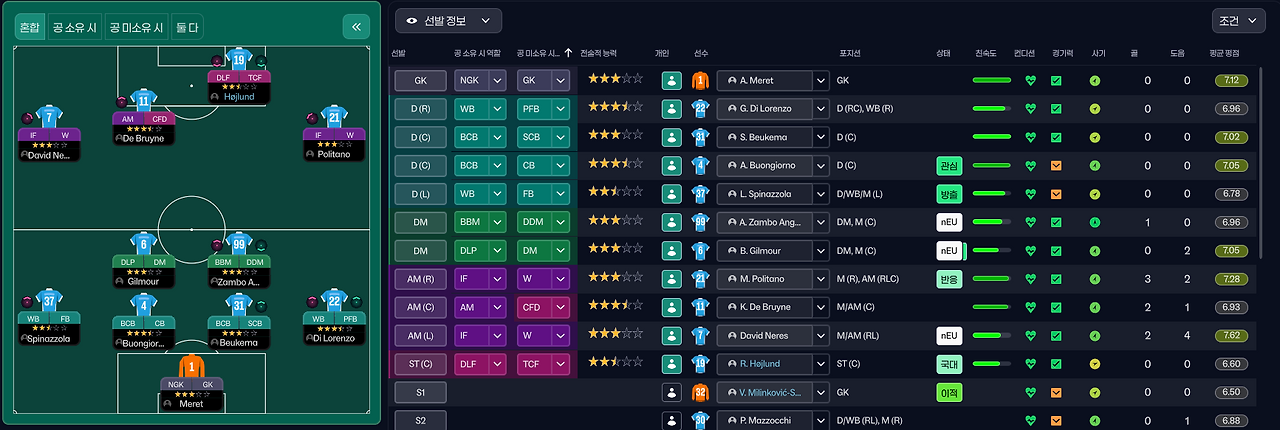The height and width of the screenshot is (430, 1280).
Task: Click the ST (C) position button
Action: [x=419, y=364]
